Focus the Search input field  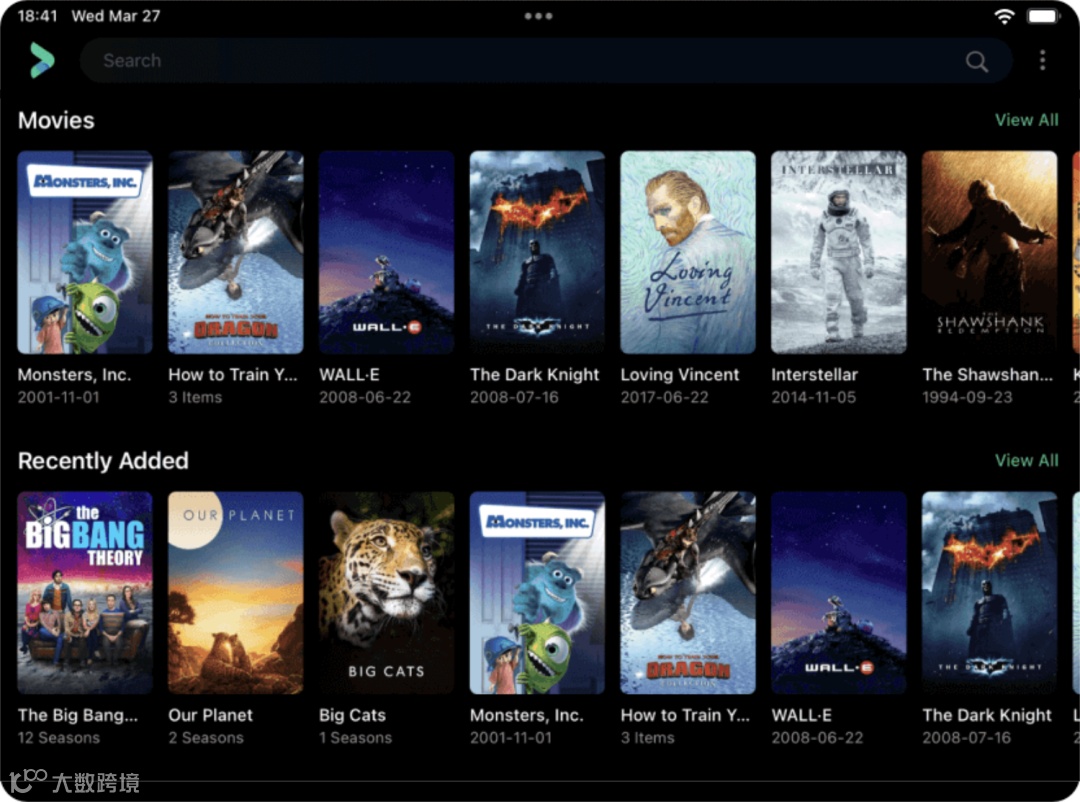546,61
